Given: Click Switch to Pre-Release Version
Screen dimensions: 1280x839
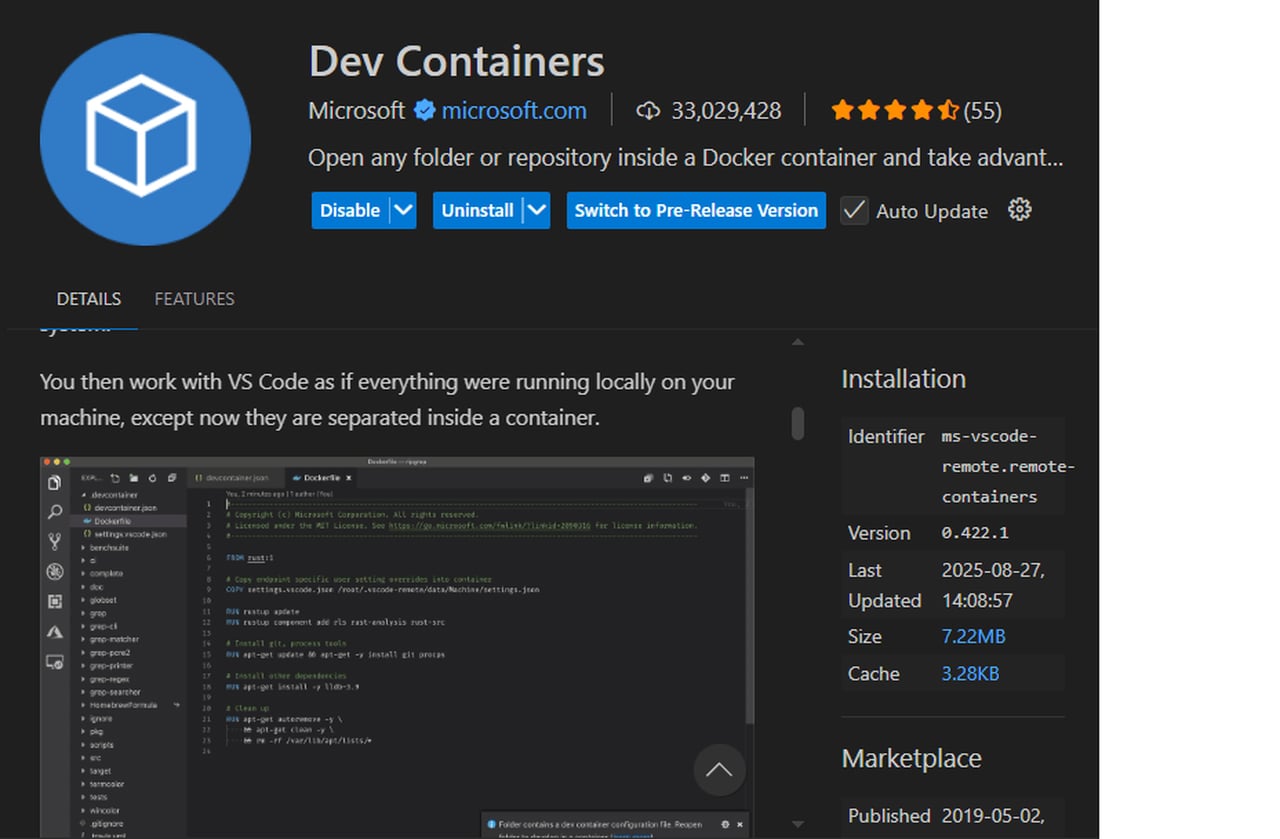Looking at the screenshot, I should [x=695, y=210].
